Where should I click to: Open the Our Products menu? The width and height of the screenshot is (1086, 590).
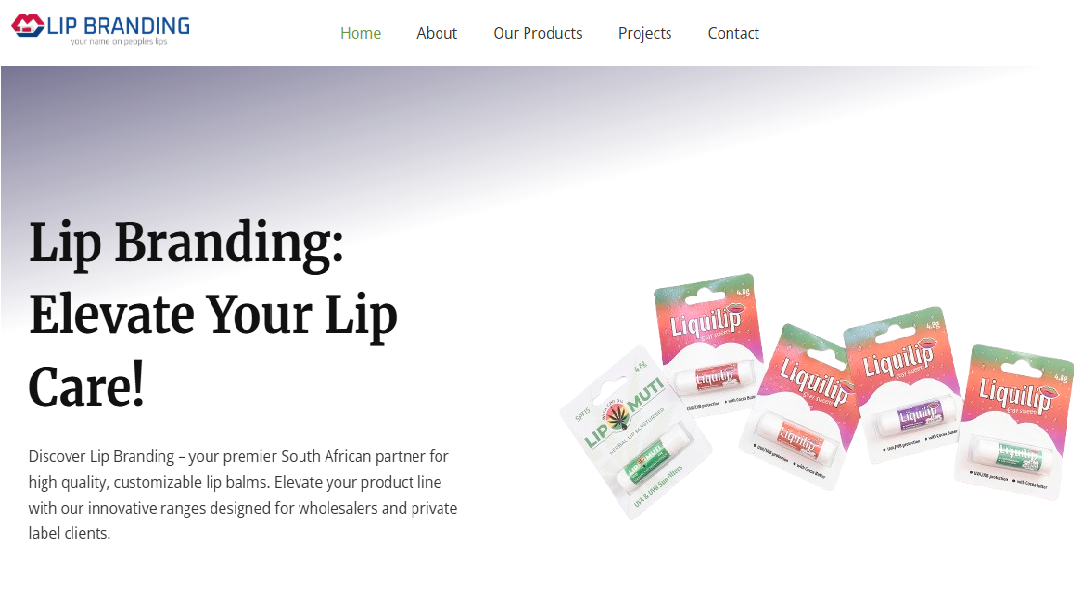pos(537,33)
